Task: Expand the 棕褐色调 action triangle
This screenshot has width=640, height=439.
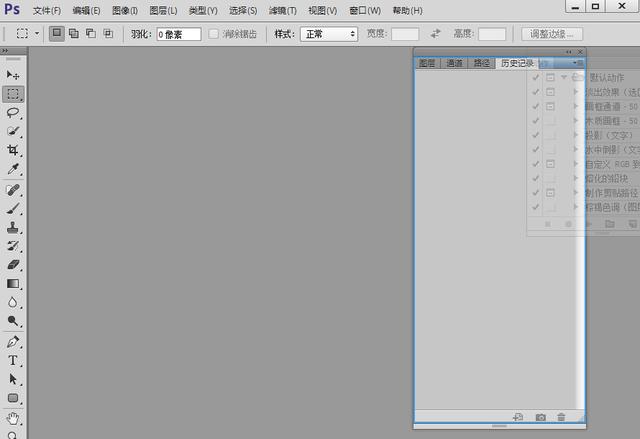Action: (576, 207)
